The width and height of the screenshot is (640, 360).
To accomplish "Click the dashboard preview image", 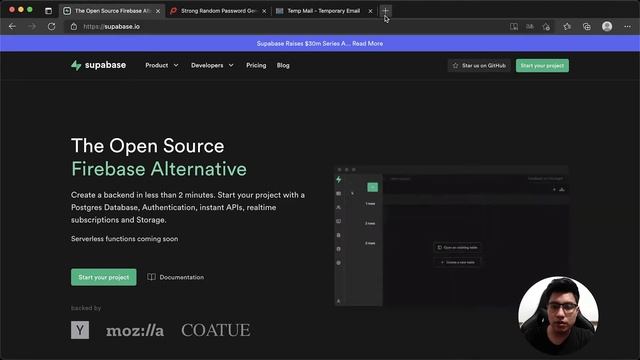I will click(x=451, y=236).
